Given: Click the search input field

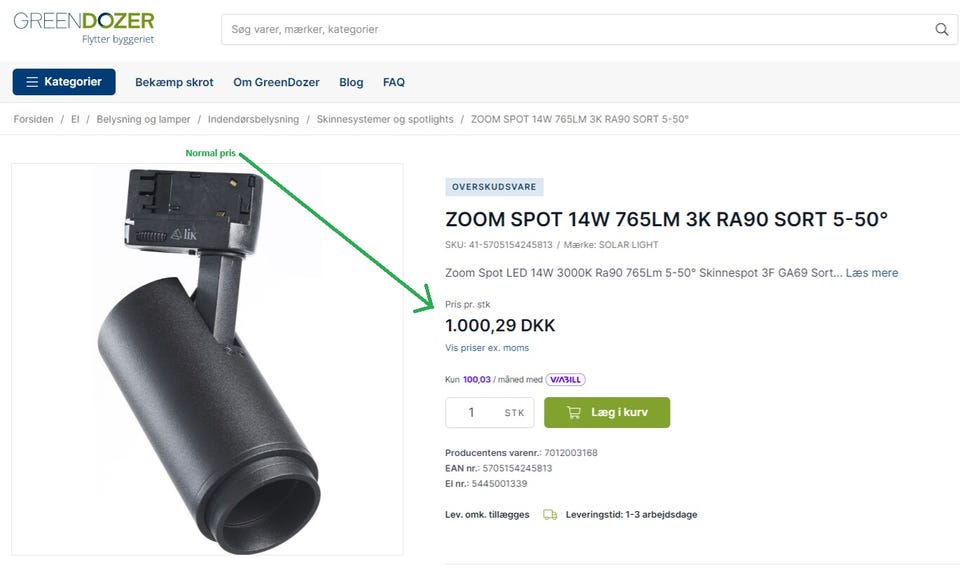Looking at the screenshot, I should (575, 30).
